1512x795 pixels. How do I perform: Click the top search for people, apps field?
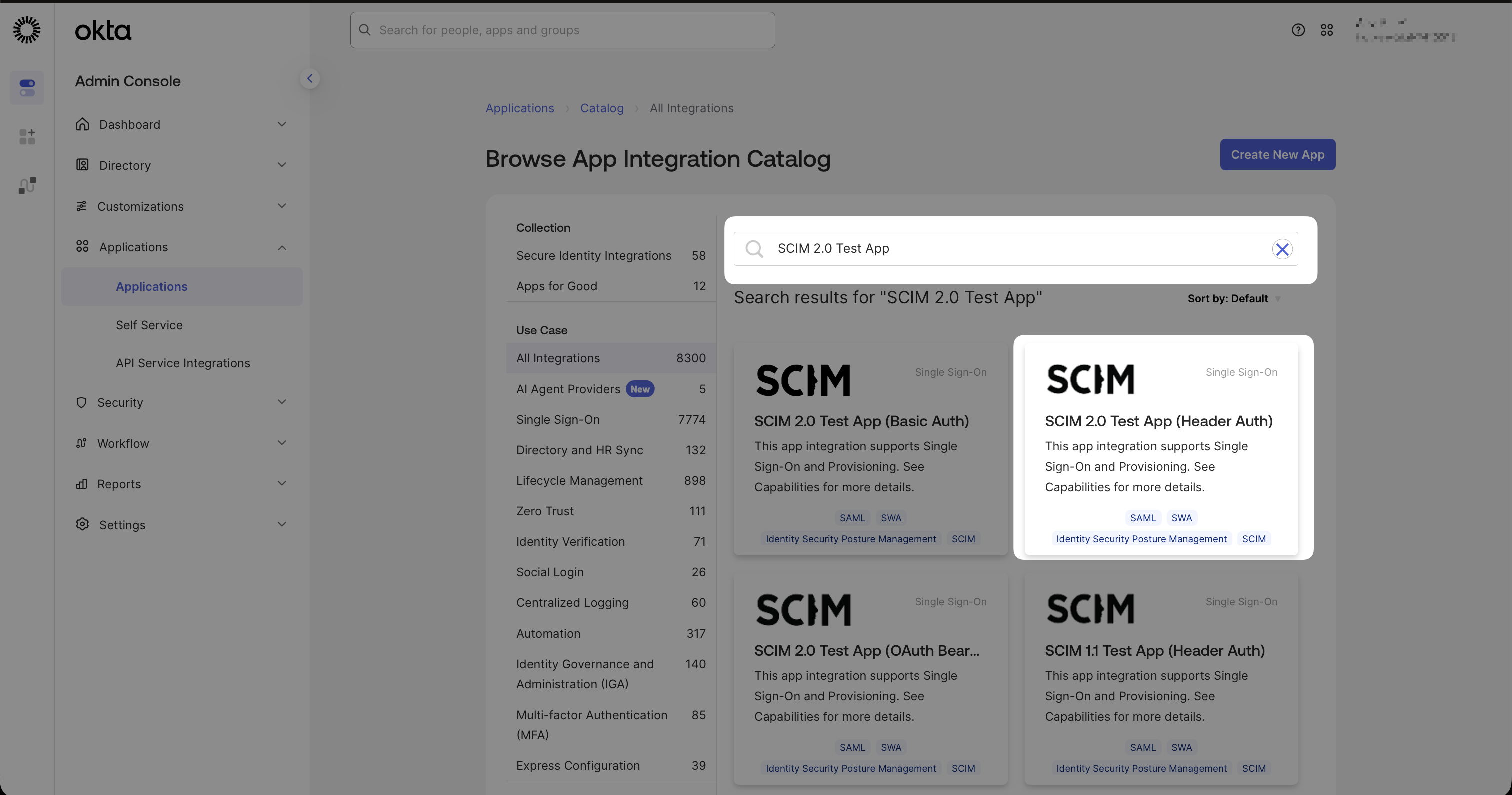(563, 30)
